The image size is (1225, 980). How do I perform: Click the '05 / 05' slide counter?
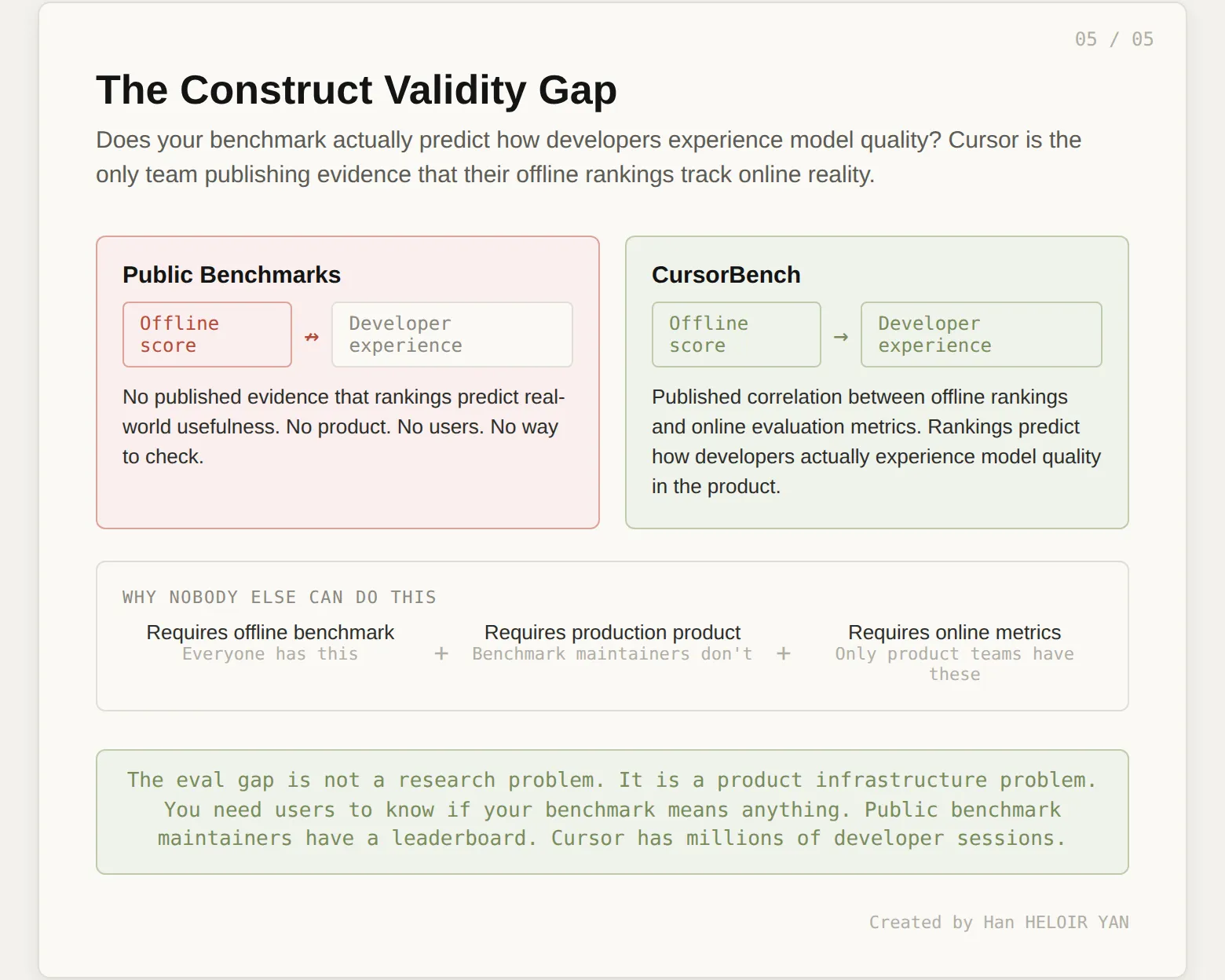tap(1113, 39)
